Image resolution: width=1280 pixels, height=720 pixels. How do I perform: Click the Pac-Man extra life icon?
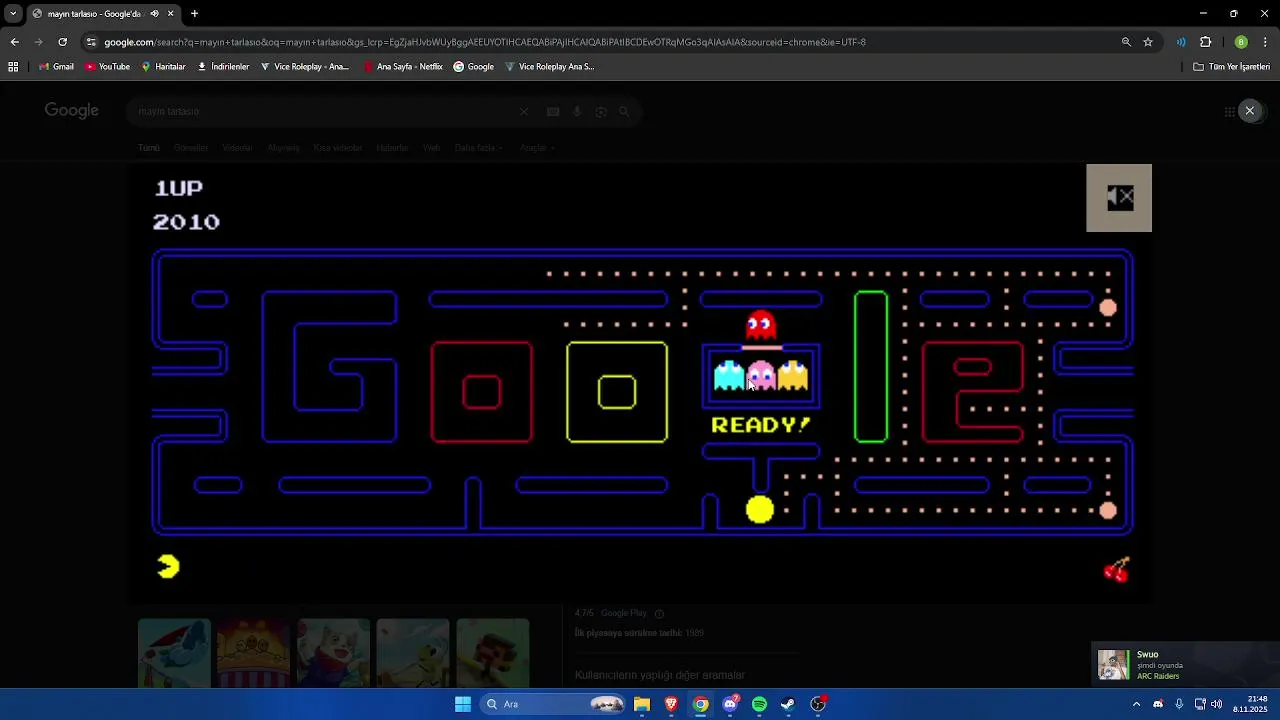click(x=168, y=567)
